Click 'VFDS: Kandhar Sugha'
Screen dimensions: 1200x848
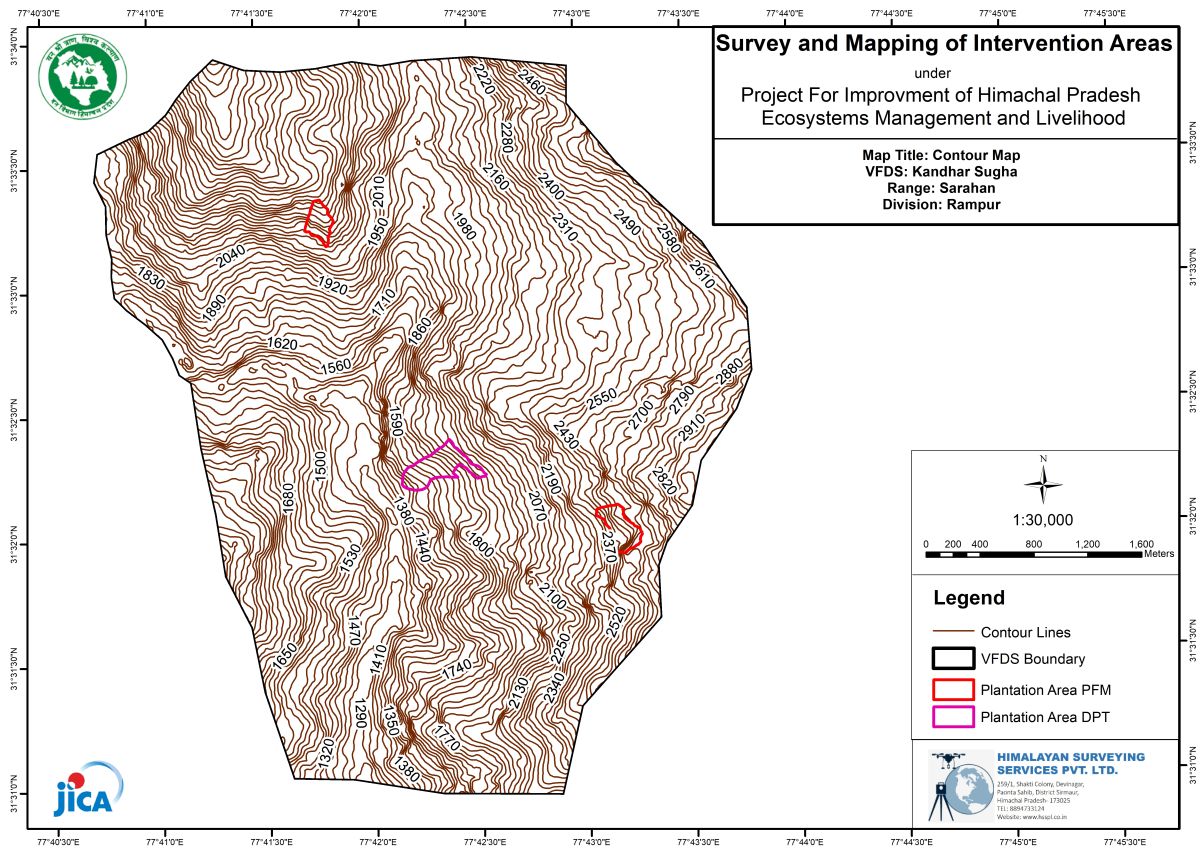coord(941,172)
